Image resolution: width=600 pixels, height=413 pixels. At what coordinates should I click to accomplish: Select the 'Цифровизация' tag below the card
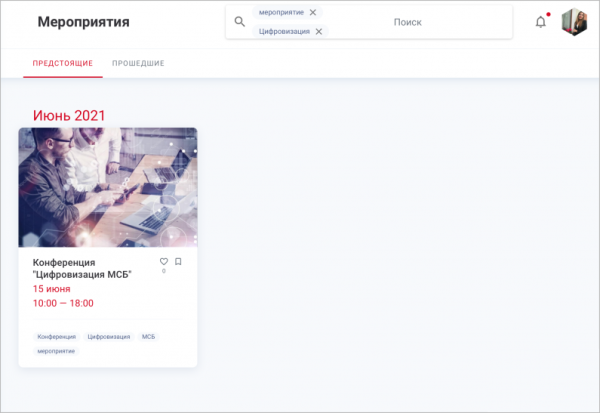tap(109, 336)
